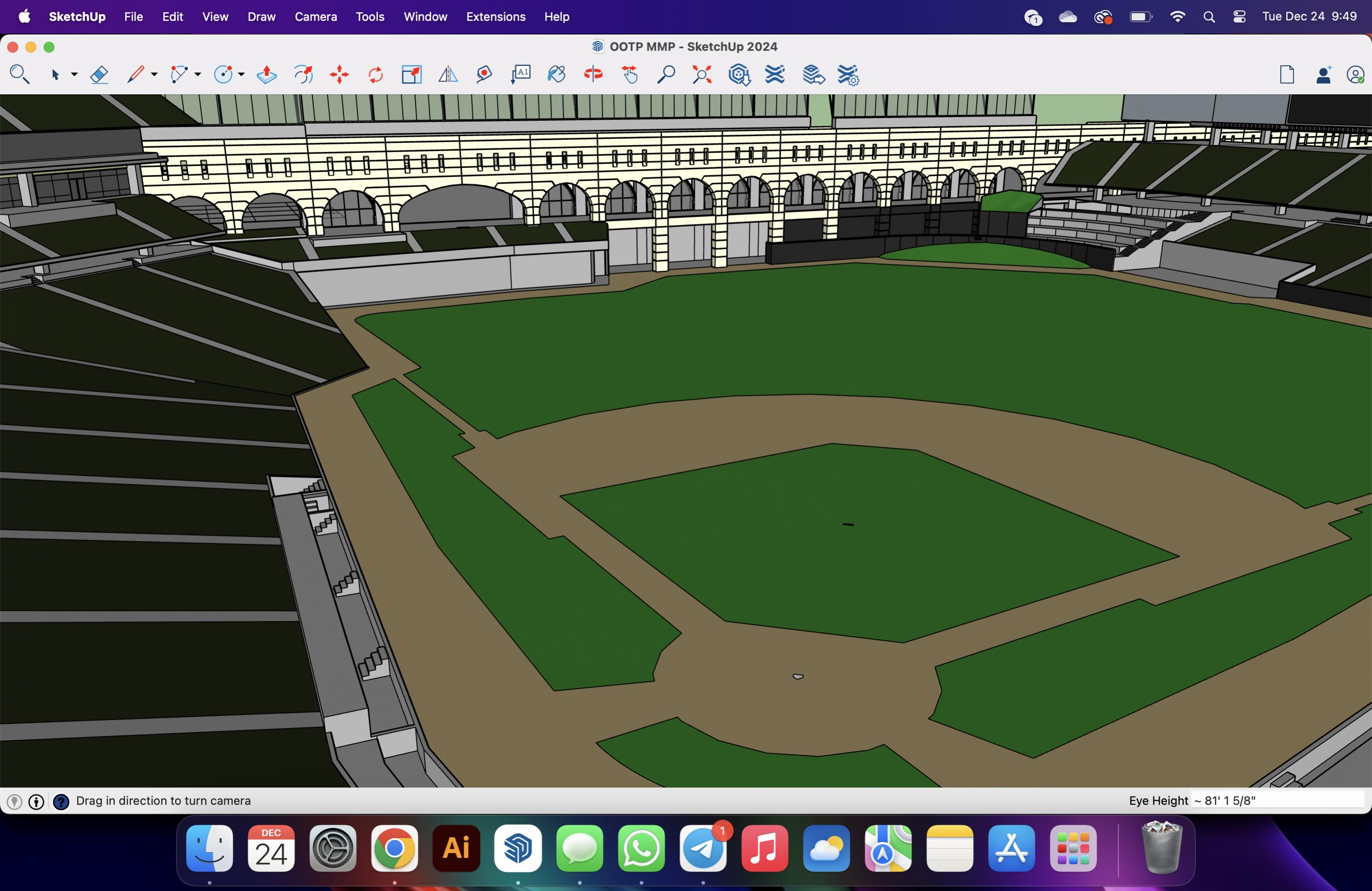Click the Send to LayOut icon

click(813, 74)
